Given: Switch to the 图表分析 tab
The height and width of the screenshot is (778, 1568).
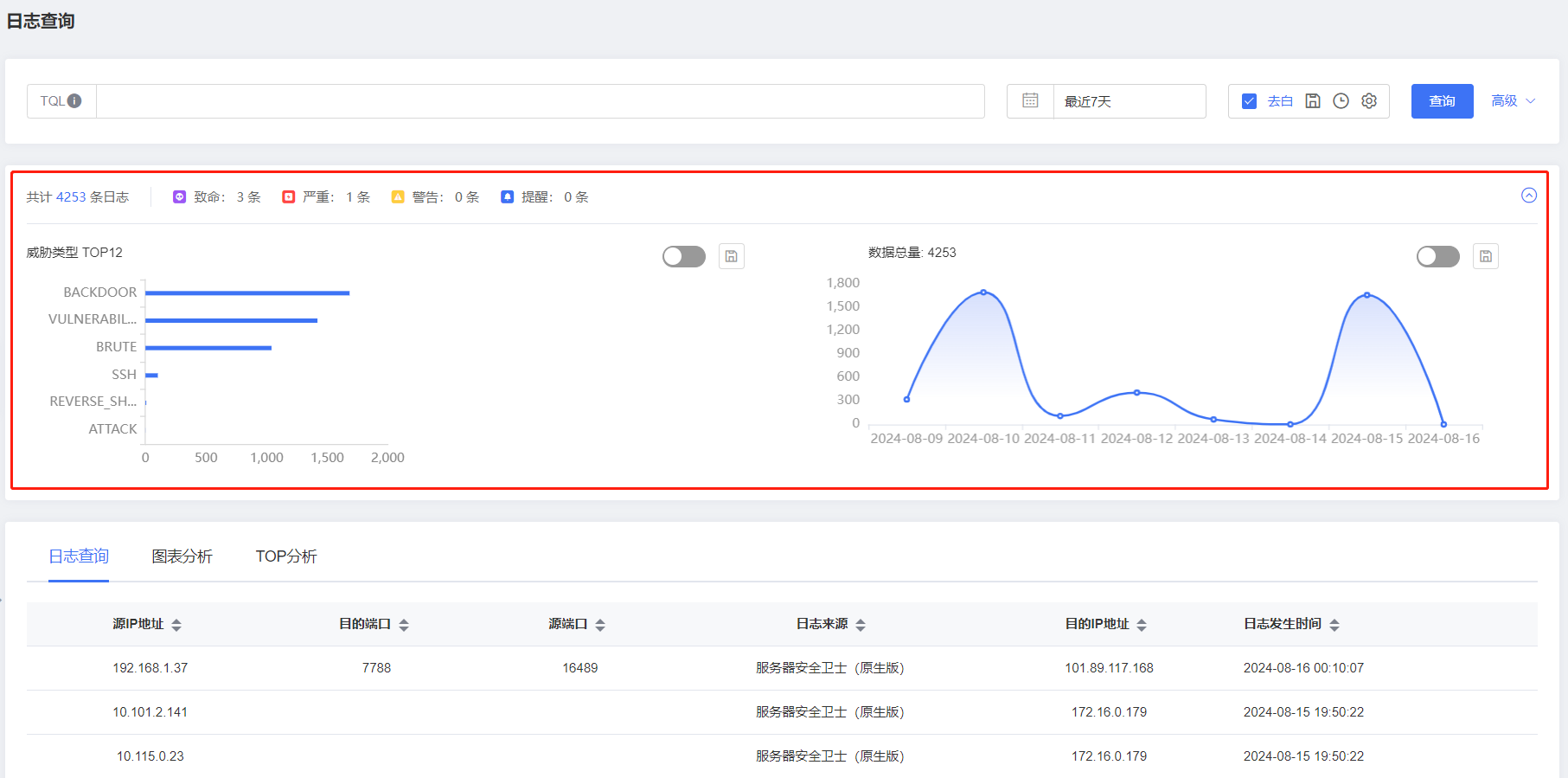Looking at the screenshot, I should 182,556.
